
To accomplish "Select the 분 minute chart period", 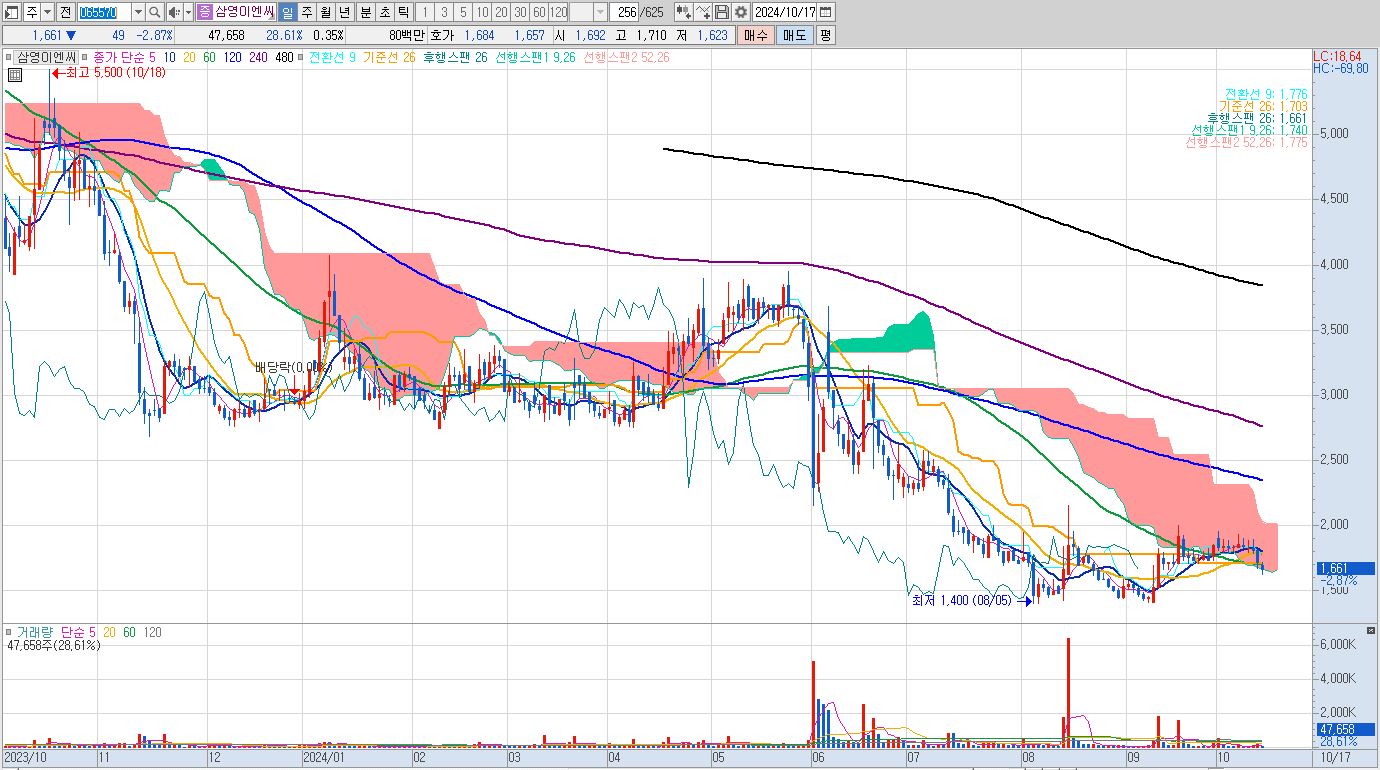I will coord(364,12).
